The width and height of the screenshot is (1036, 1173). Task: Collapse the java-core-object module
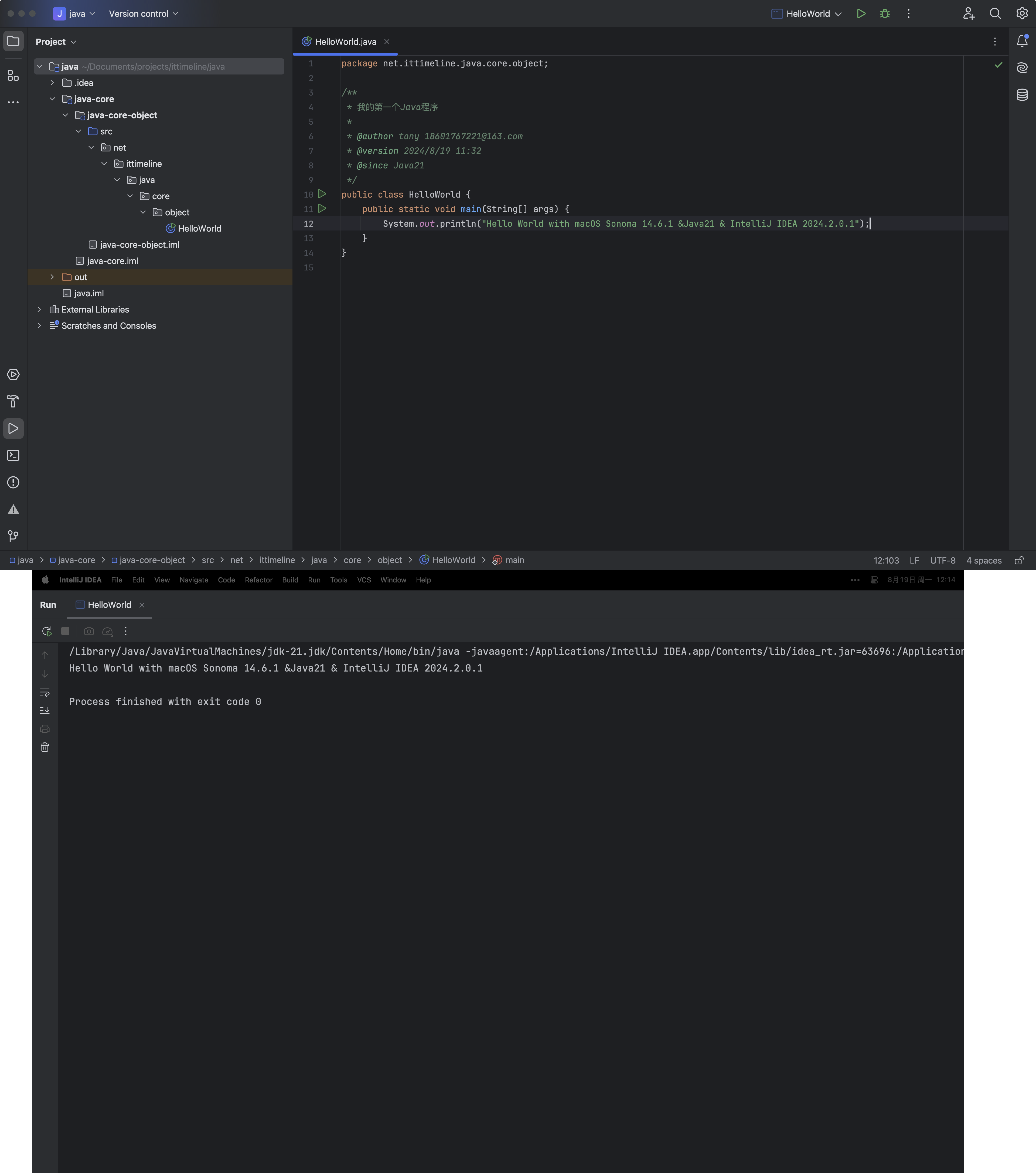pos(65,115)
